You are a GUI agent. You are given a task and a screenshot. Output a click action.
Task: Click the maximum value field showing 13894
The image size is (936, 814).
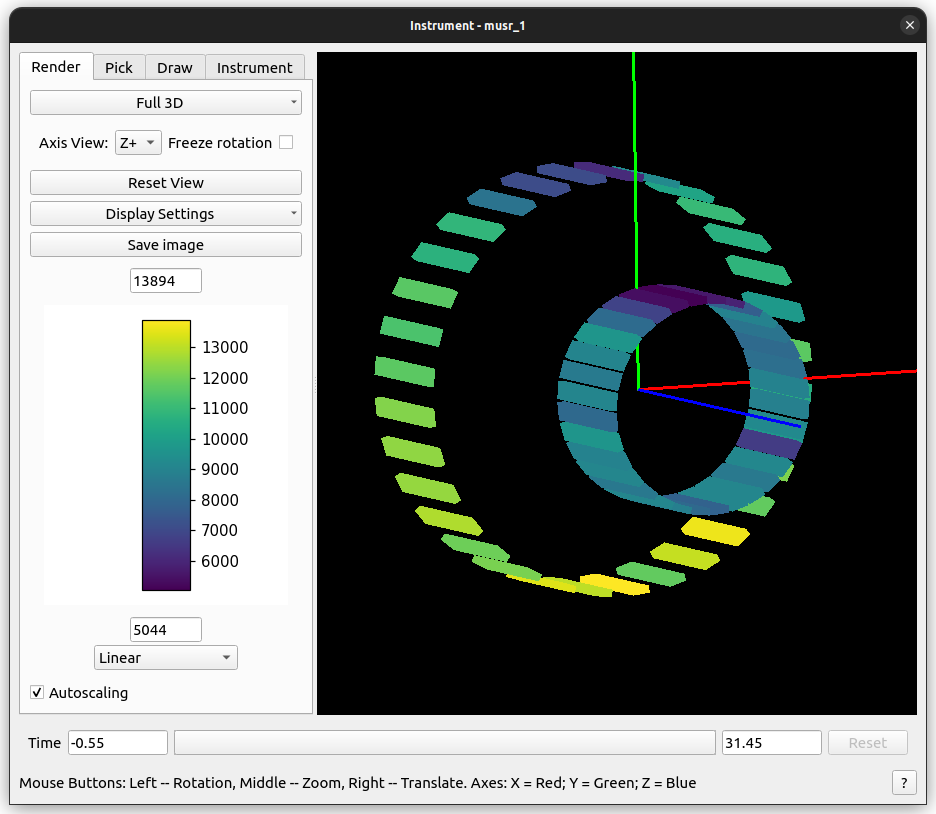166,281
